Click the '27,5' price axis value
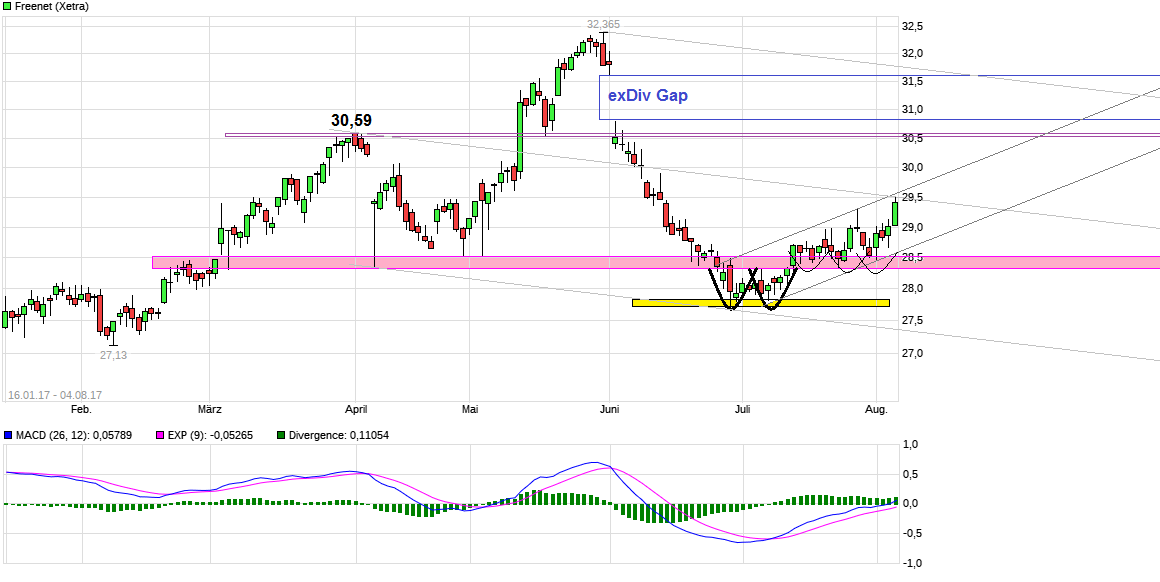Screen dimensions: 1160x582 tap(912, 320)
